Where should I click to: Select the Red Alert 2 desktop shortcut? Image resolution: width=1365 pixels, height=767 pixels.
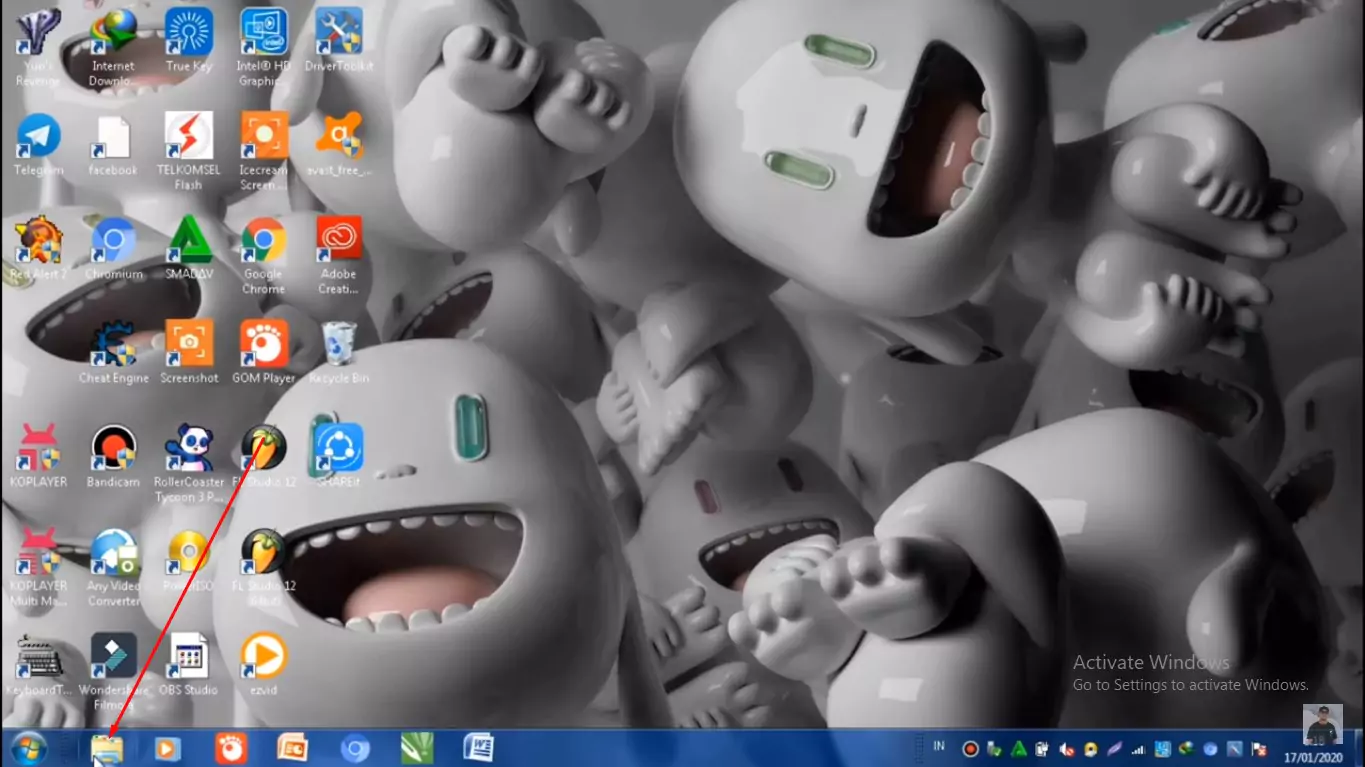point(38,250)
